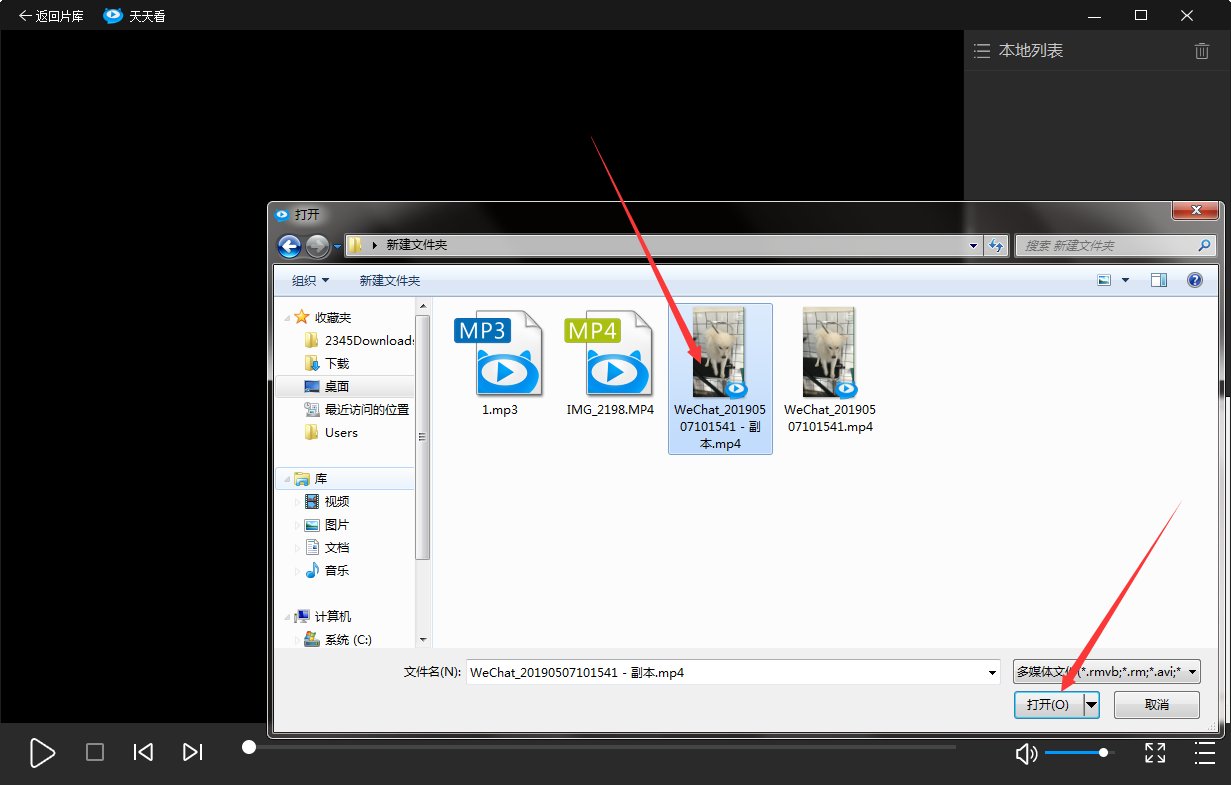Go back in file dialog navigation
This screenshot has height=785, width=1231.
[x=289, y=246]
